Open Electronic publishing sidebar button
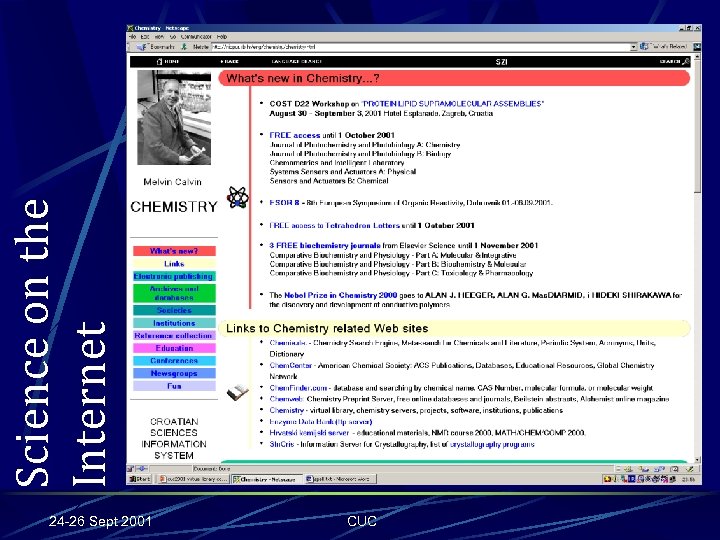 tap(174, 276)
